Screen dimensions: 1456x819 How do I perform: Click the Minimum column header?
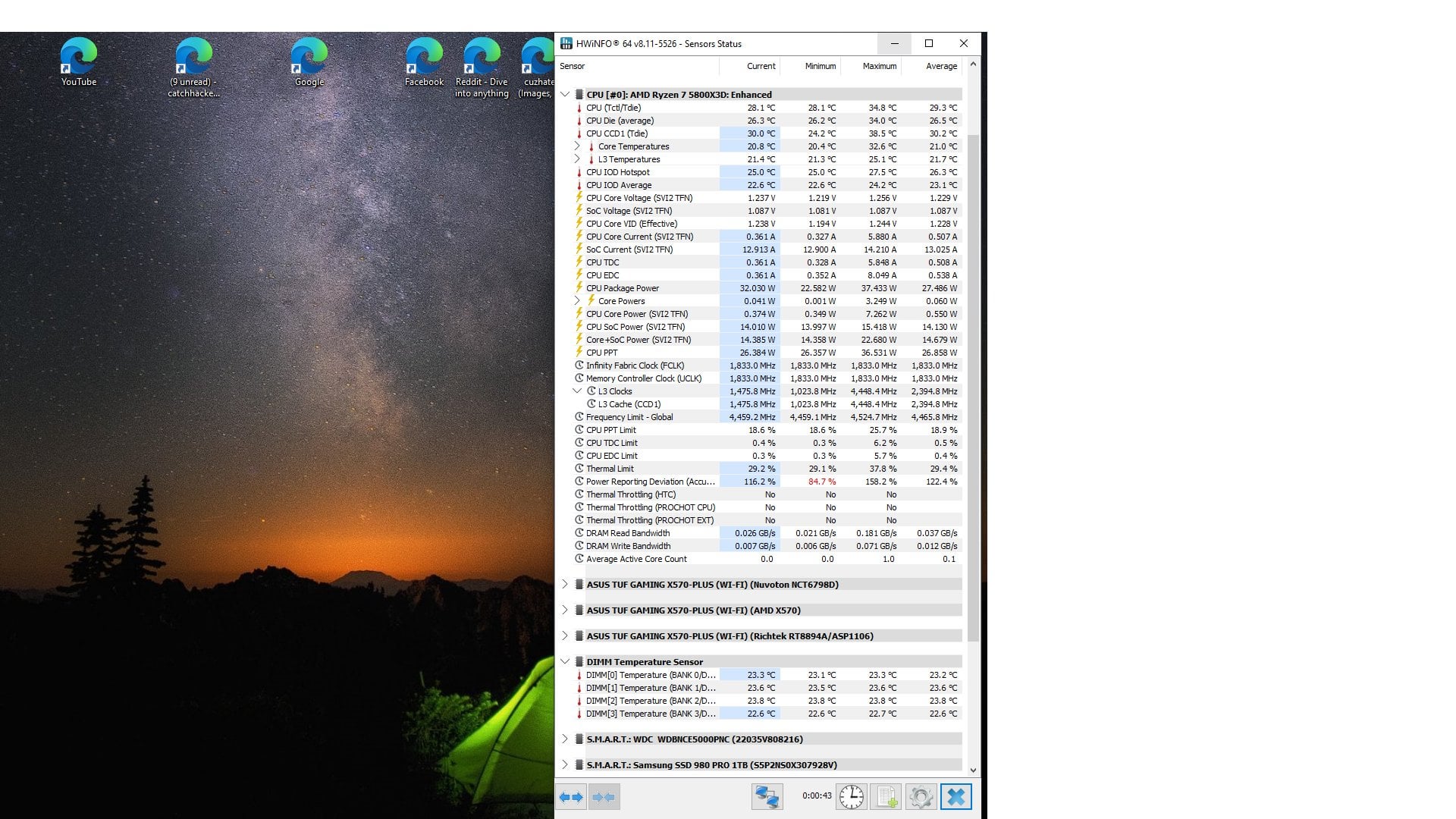click(x=810, y=66)
